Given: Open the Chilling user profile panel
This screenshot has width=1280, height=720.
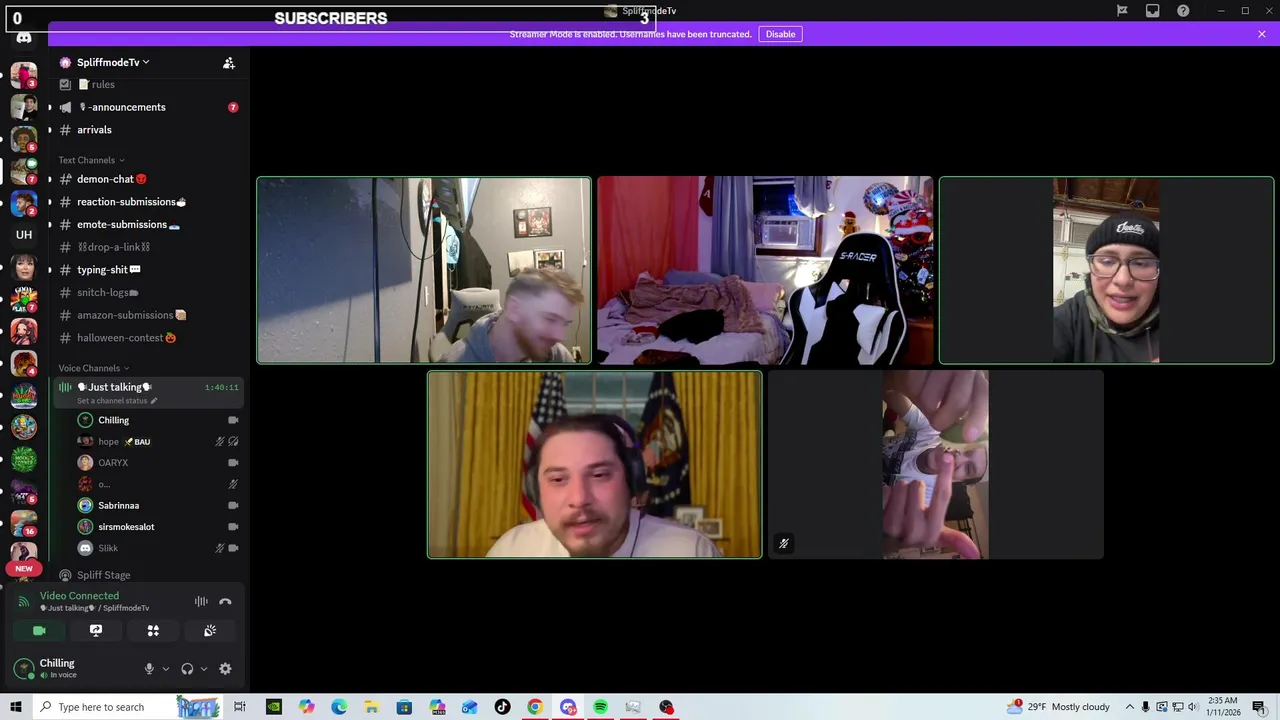Looking at the screenshot, I should click(x=70, y=668).
